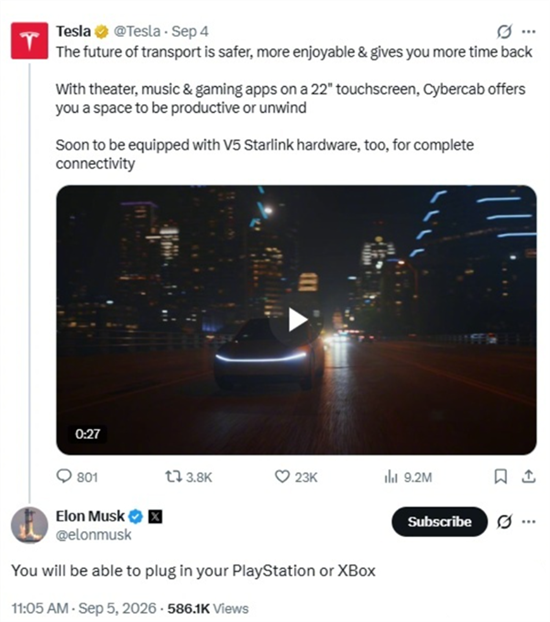Viewport: 550px width, 622px height.
Task: Open more options on Elon Musk's reply
Action: [x=529, y=522]
